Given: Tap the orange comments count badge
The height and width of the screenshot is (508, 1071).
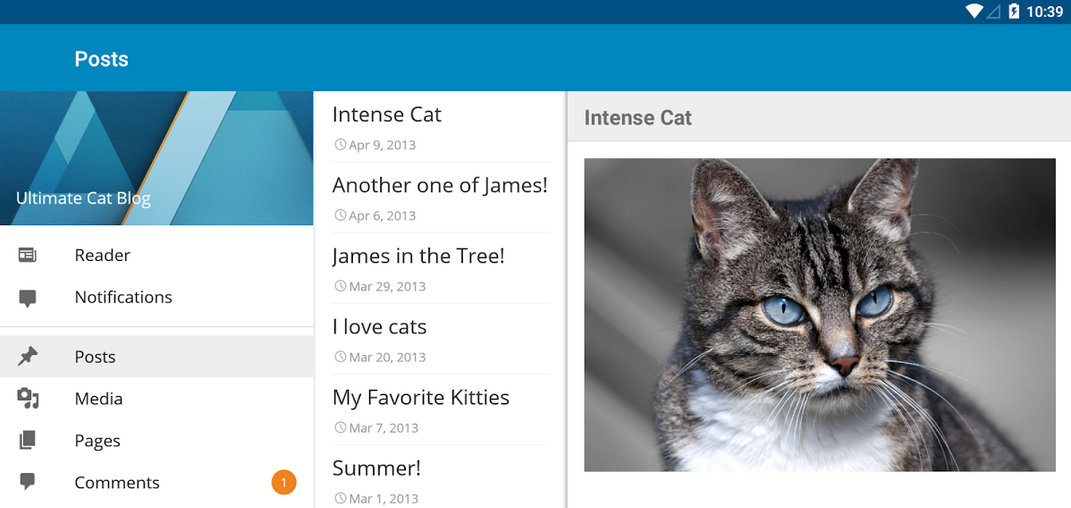Looking at the screenshot, I should (283, 483).
